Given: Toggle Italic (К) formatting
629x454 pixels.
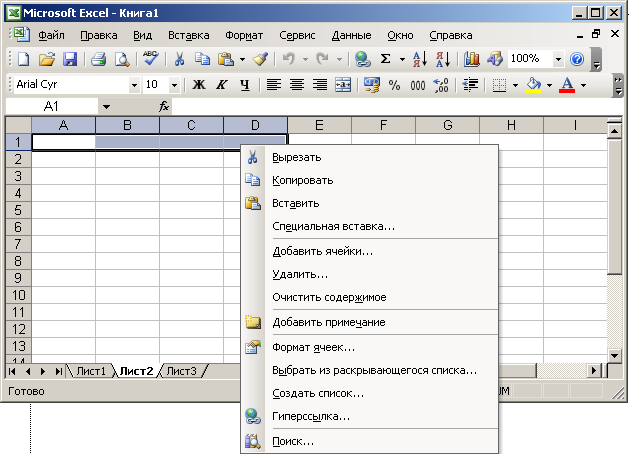Looking at the screenshot, I should (x=221, y=85).
